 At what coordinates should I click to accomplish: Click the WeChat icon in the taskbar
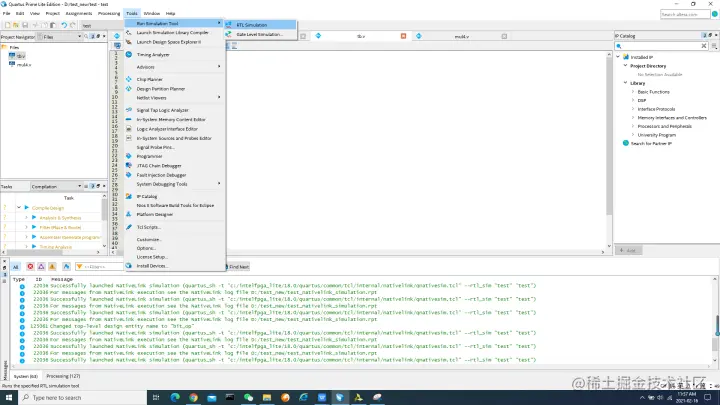pos(248,398)
